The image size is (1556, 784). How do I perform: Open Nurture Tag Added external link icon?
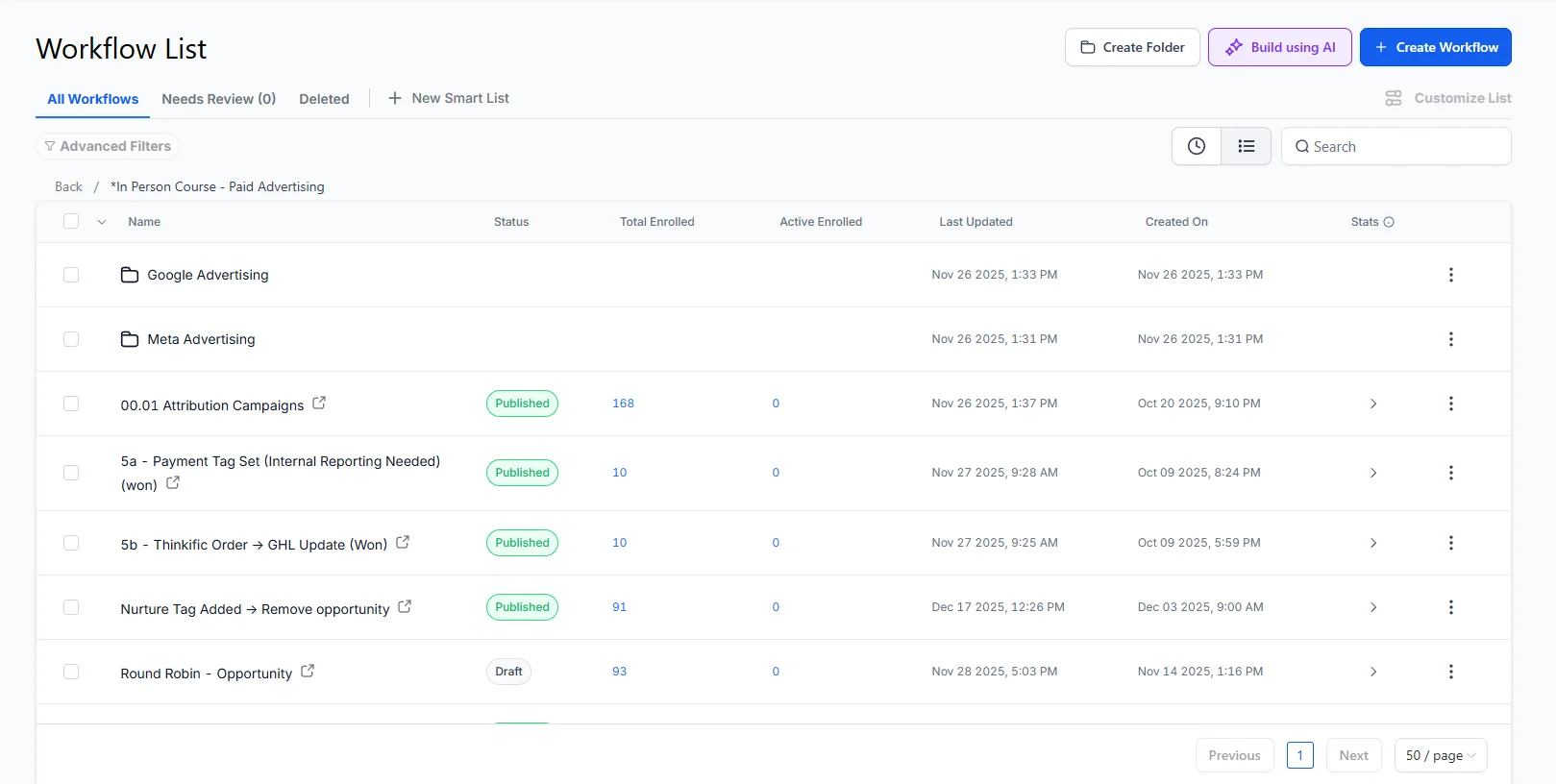click(x=405, y=607)
